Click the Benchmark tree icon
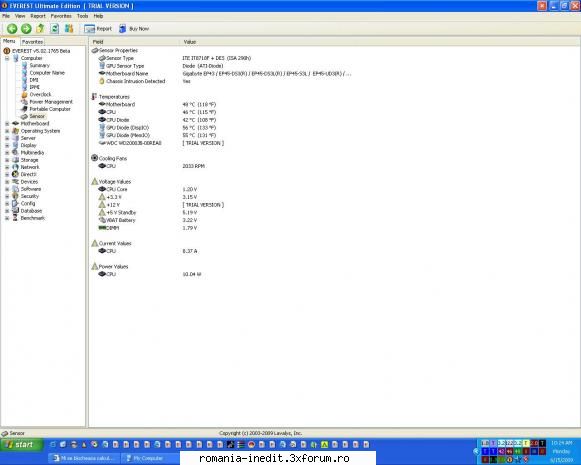This screenshot has width=581, height=465. click(x=15, y=218)
